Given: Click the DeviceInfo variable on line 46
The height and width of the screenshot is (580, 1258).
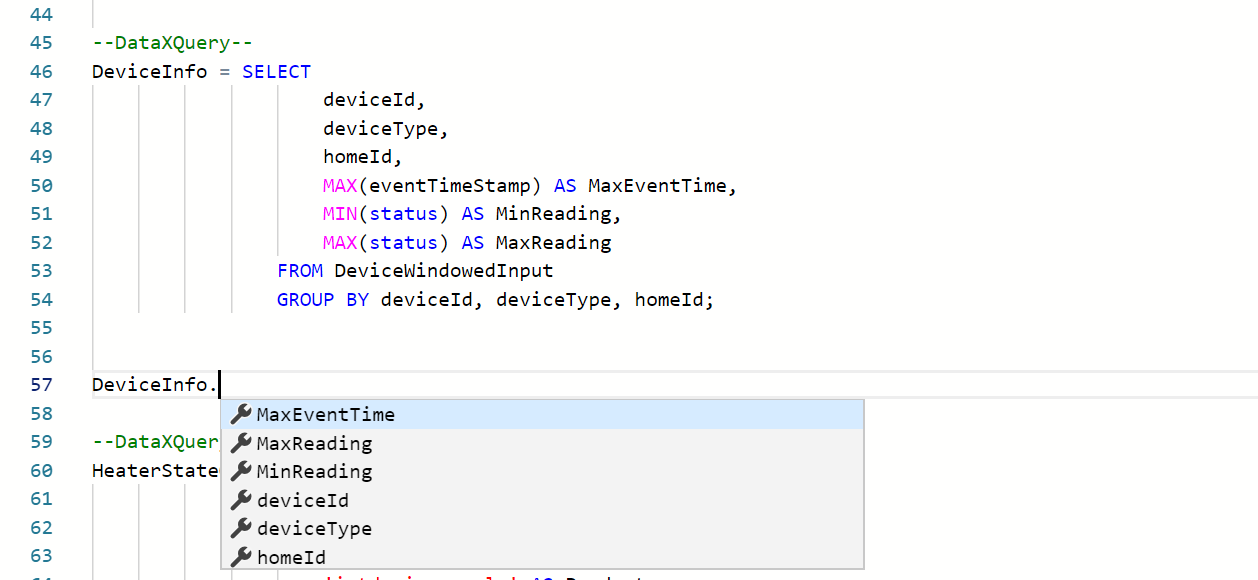Looking at the screenshot, I should click(150, 72).
